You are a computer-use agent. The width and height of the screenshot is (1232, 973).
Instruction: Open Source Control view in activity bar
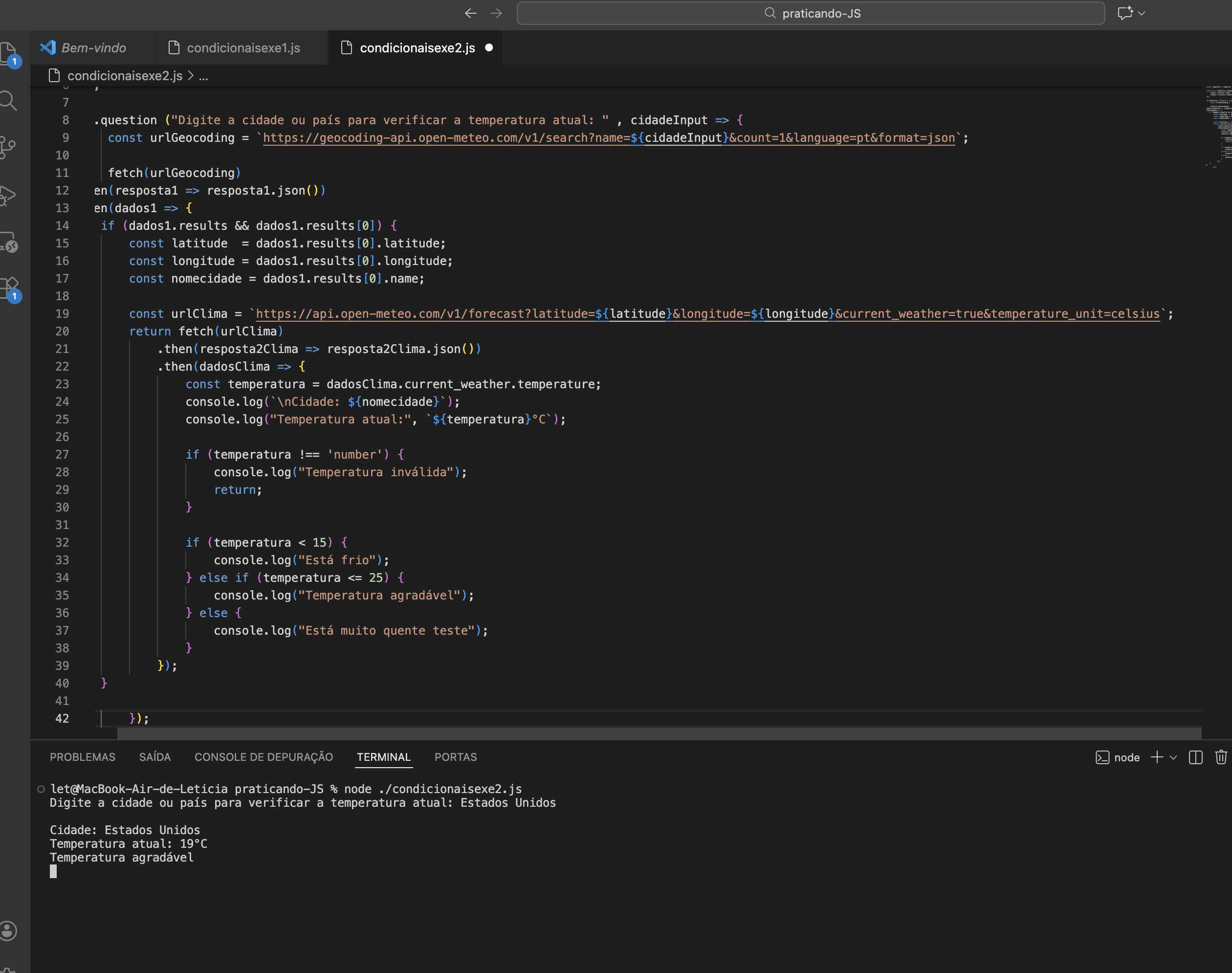click(x=8, y=148)
